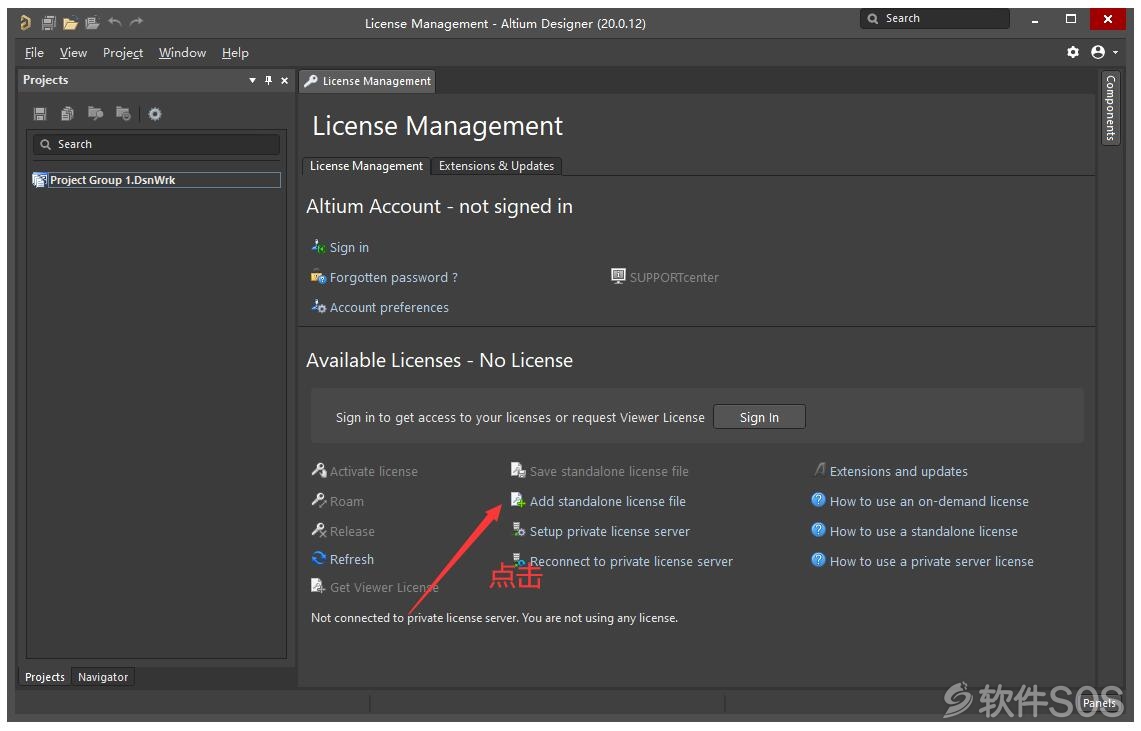
Task: Open How to use a standalone license
Action: [x=923, y=532]
